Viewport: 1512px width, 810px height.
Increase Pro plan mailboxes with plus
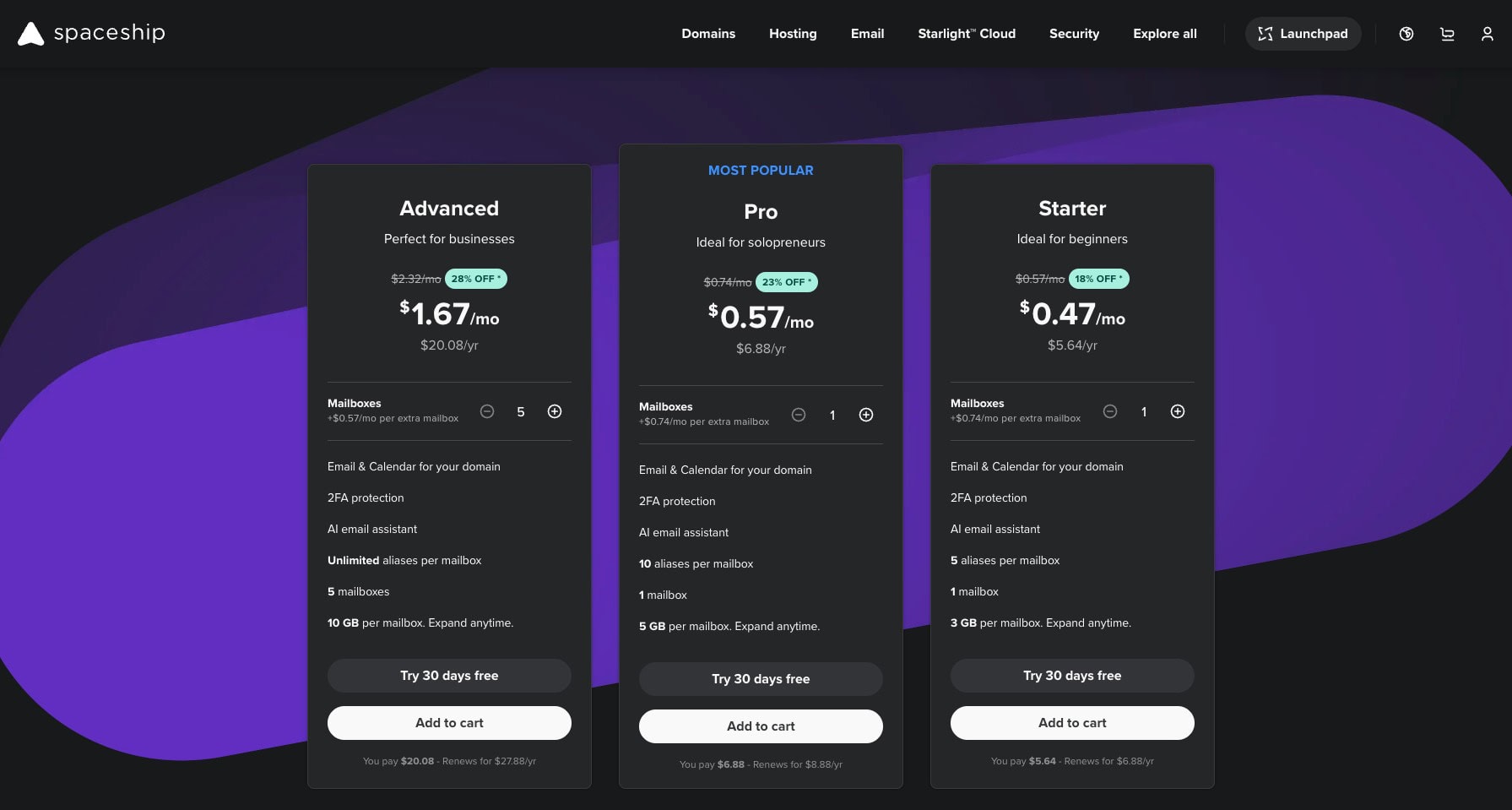(x=866, y=415)
